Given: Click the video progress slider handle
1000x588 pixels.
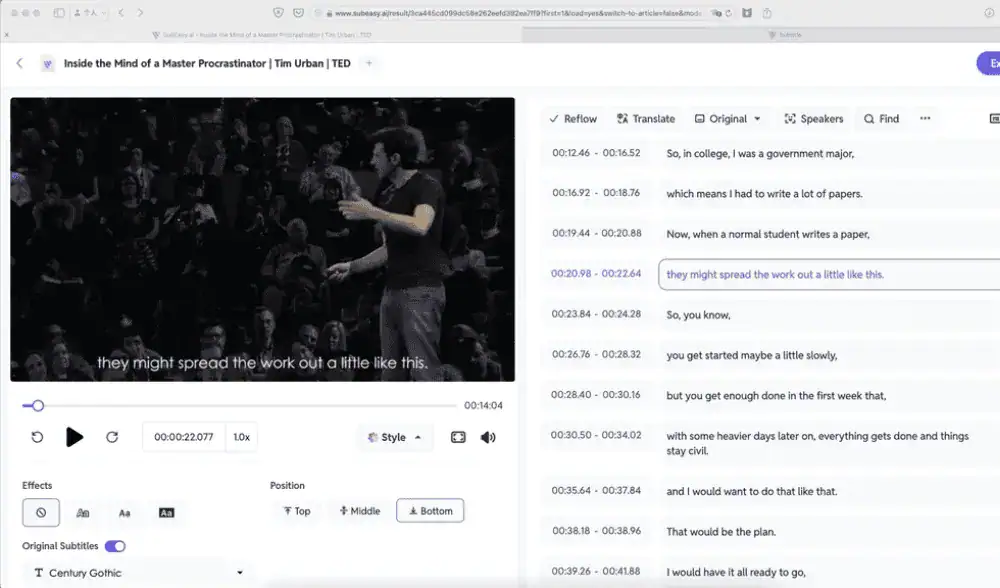Looking at the screenshot, I should pos(38,406).
